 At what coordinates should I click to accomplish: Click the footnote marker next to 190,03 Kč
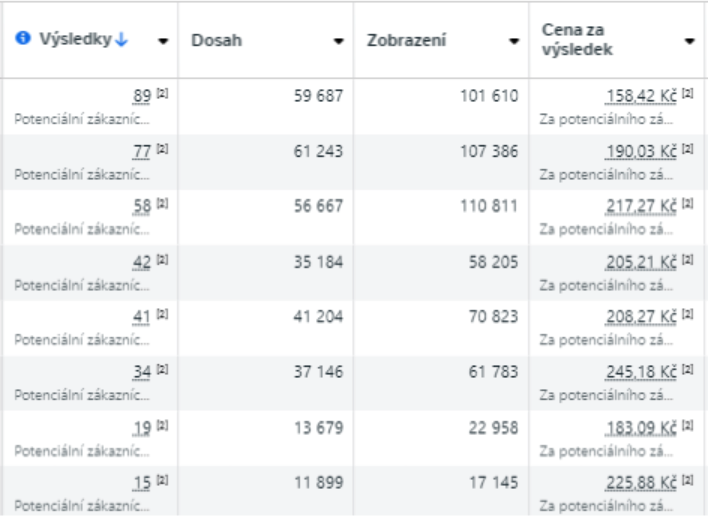click(x=687, y=149)
